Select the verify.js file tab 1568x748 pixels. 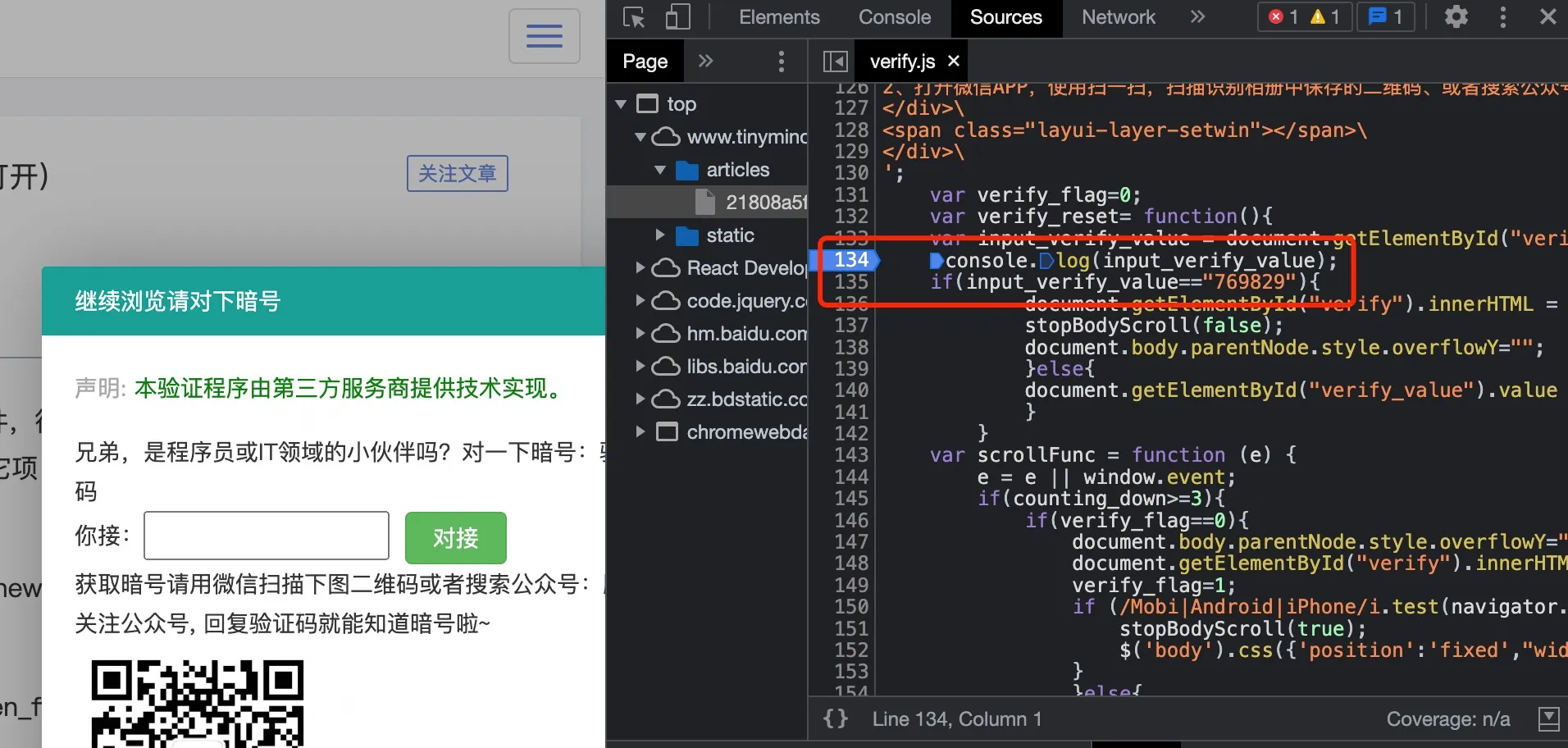901,62
